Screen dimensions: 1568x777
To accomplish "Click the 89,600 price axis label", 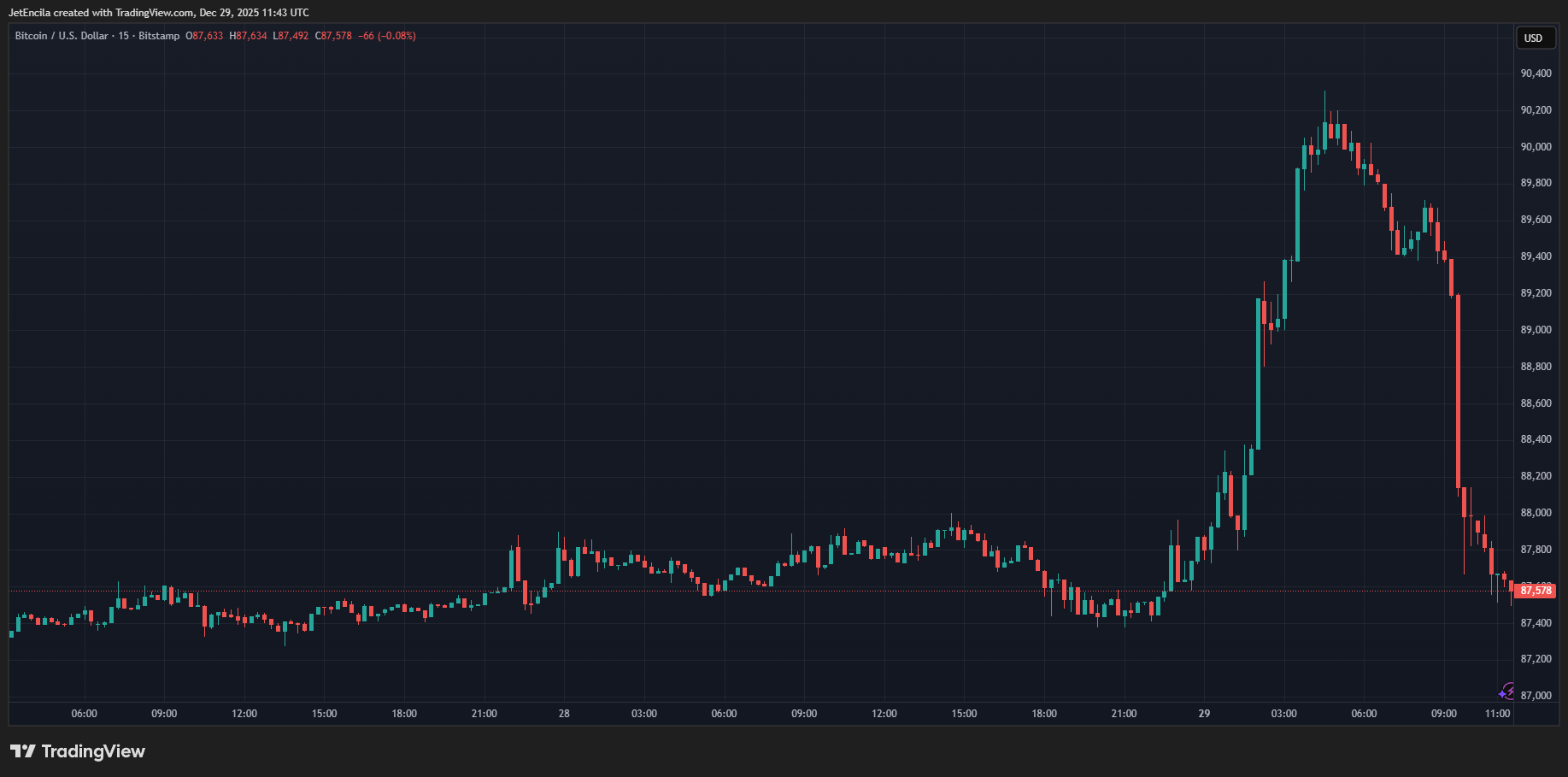I will [1536, 220].
